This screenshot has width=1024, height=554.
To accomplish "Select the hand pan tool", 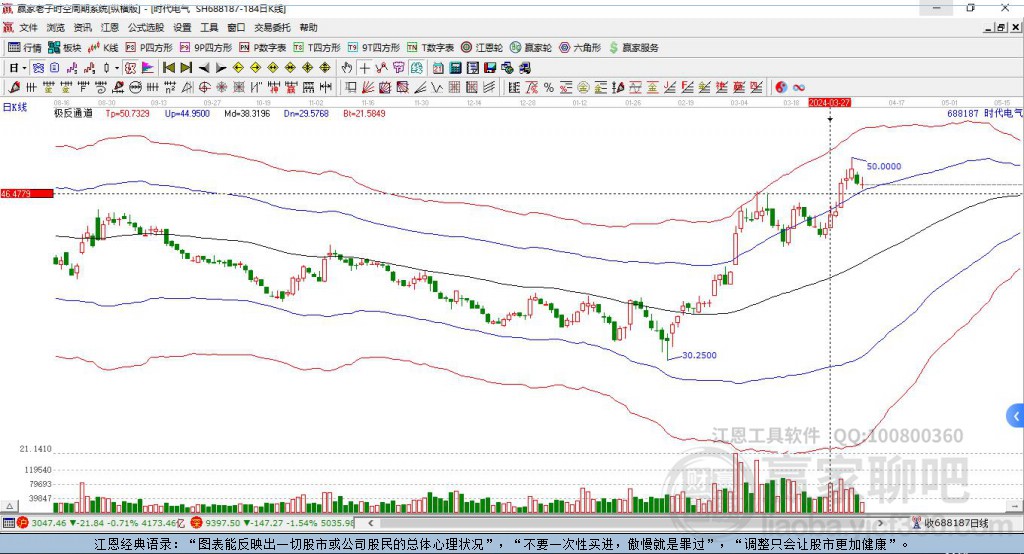I will click(347, 67).
